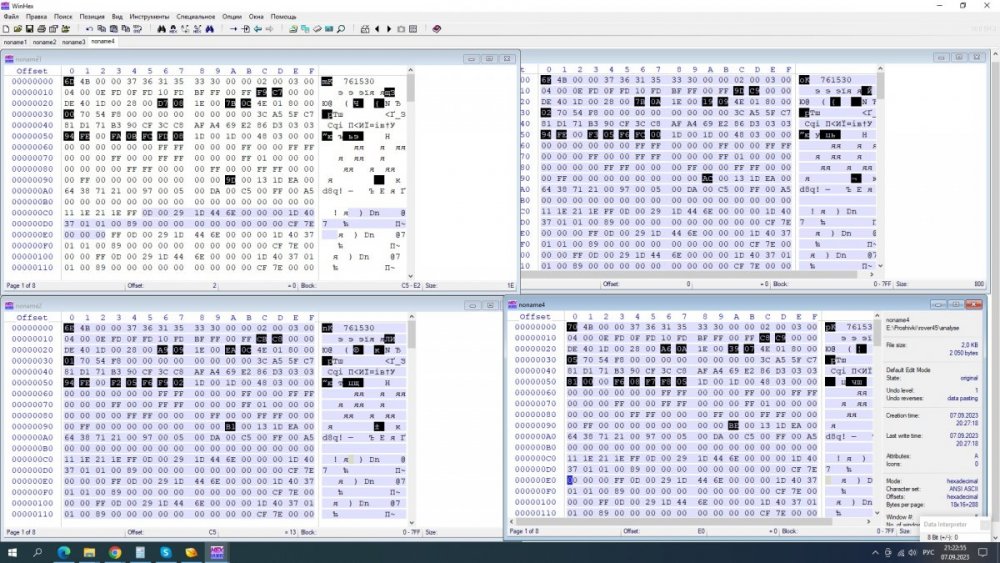Click 'Bytes per page:' in noname4 info panel

point(904,504)
